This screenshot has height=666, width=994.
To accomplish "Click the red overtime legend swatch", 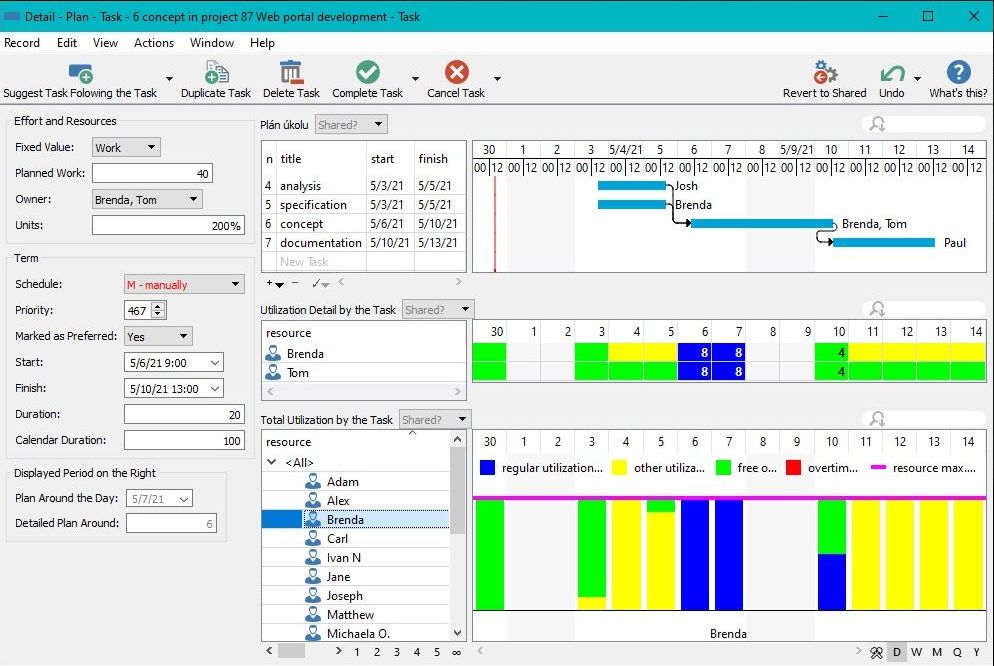I will (x=793, y=468).
